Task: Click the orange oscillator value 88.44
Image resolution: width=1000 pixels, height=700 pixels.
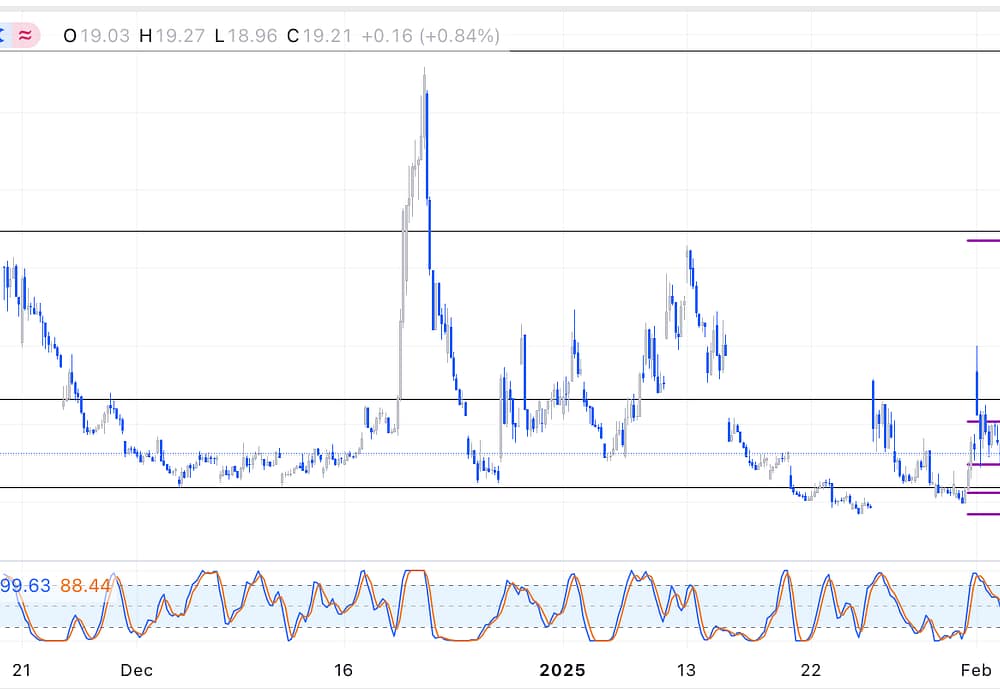Action: [x=85, y=585]
